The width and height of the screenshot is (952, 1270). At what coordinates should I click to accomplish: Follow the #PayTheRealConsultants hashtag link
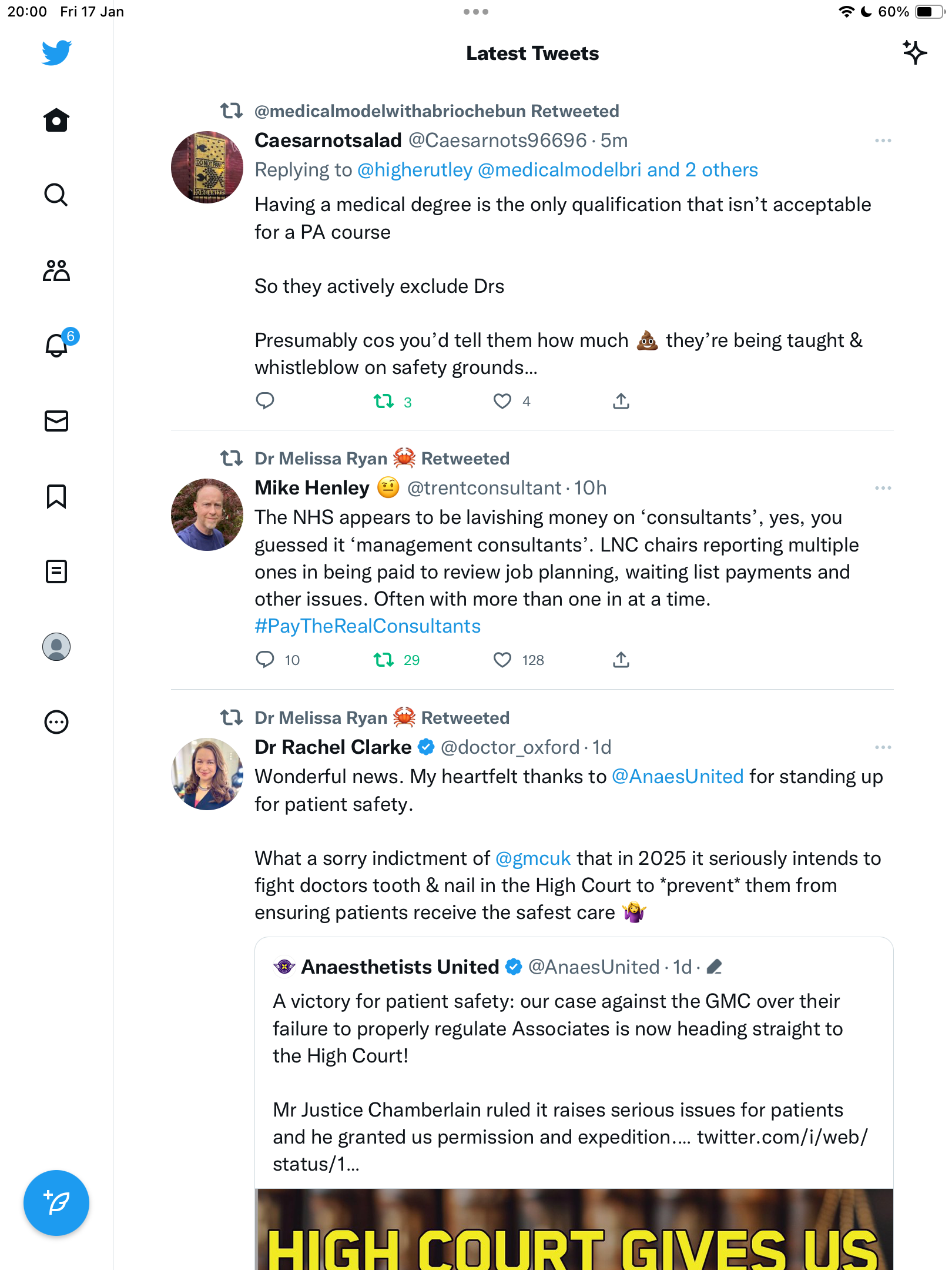point(368,626)
